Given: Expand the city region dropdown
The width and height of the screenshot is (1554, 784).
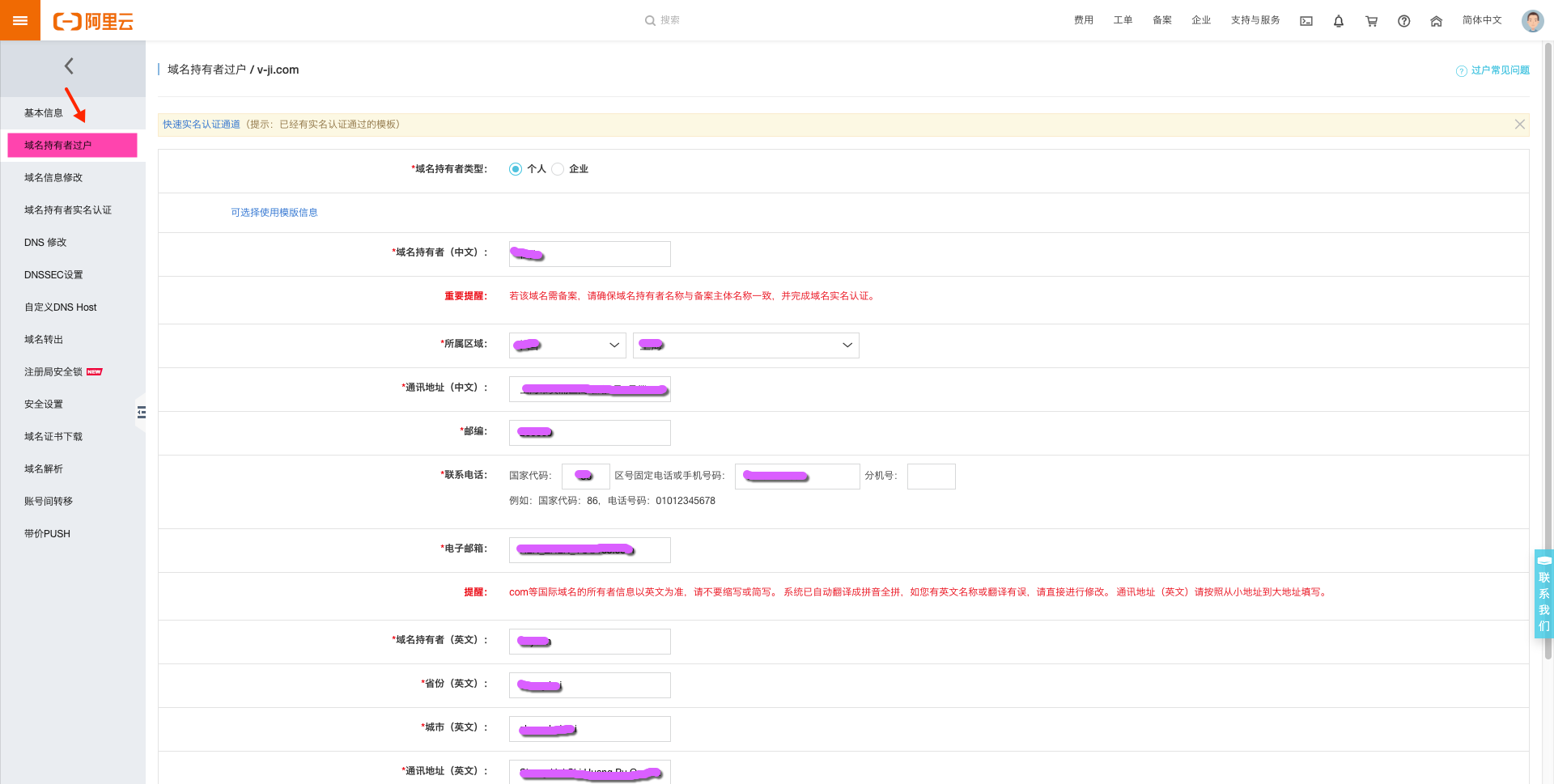Looking at the screenshot, I should pos(745,345).
